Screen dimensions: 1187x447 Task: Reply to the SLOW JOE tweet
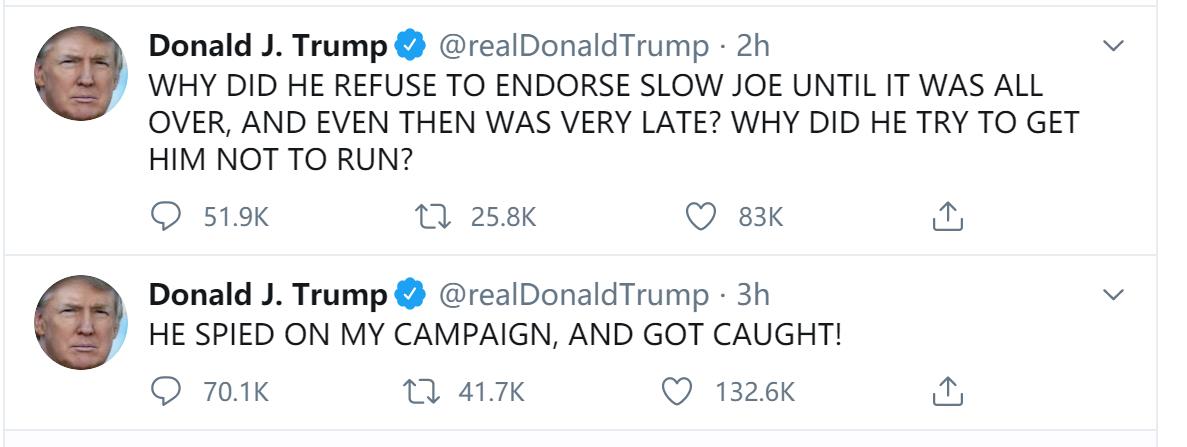pos(166,216)
